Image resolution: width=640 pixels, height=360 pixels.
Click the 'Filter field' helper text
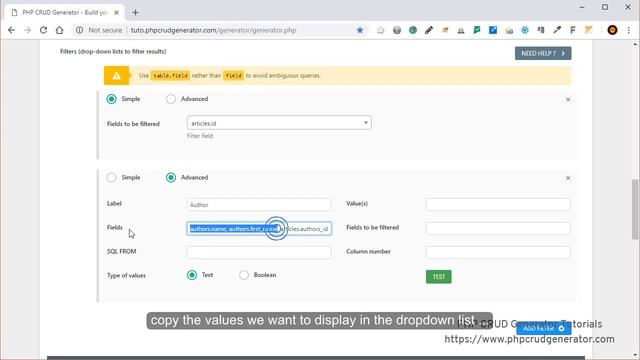pyautogui.click(x=200, y=136)
